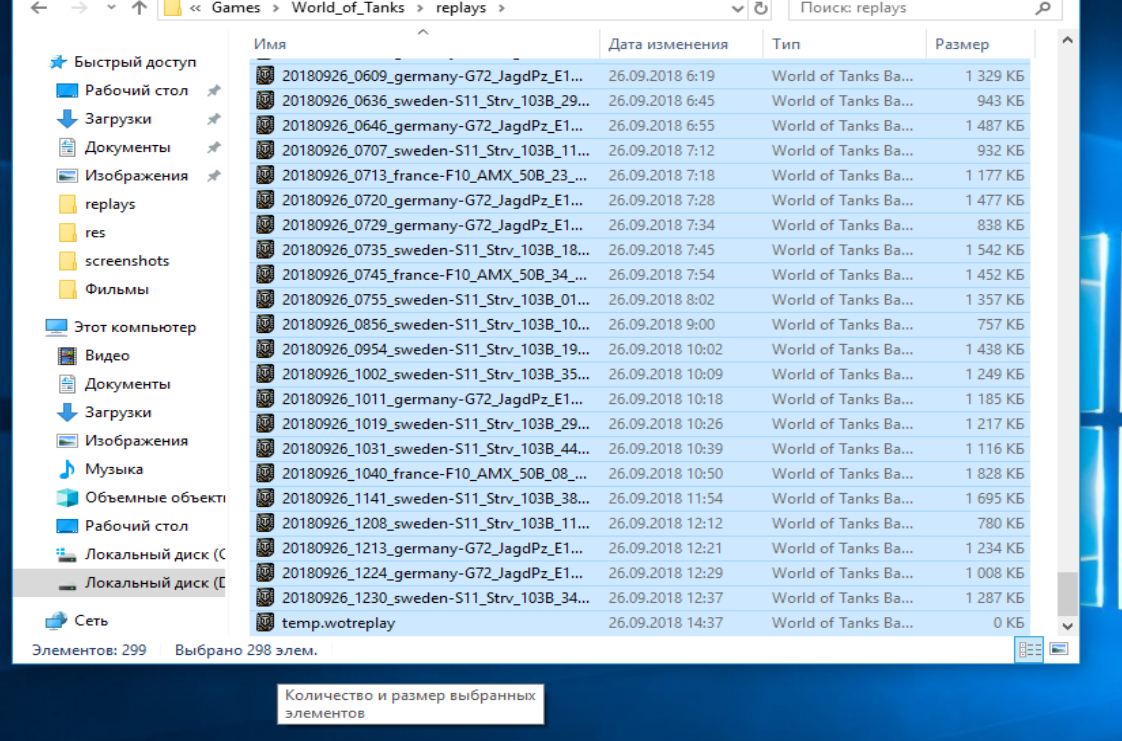Select file 20180926_0856_sweden-S11_Strv_103B
1122x741 pixels.
(x=436, y=325)
